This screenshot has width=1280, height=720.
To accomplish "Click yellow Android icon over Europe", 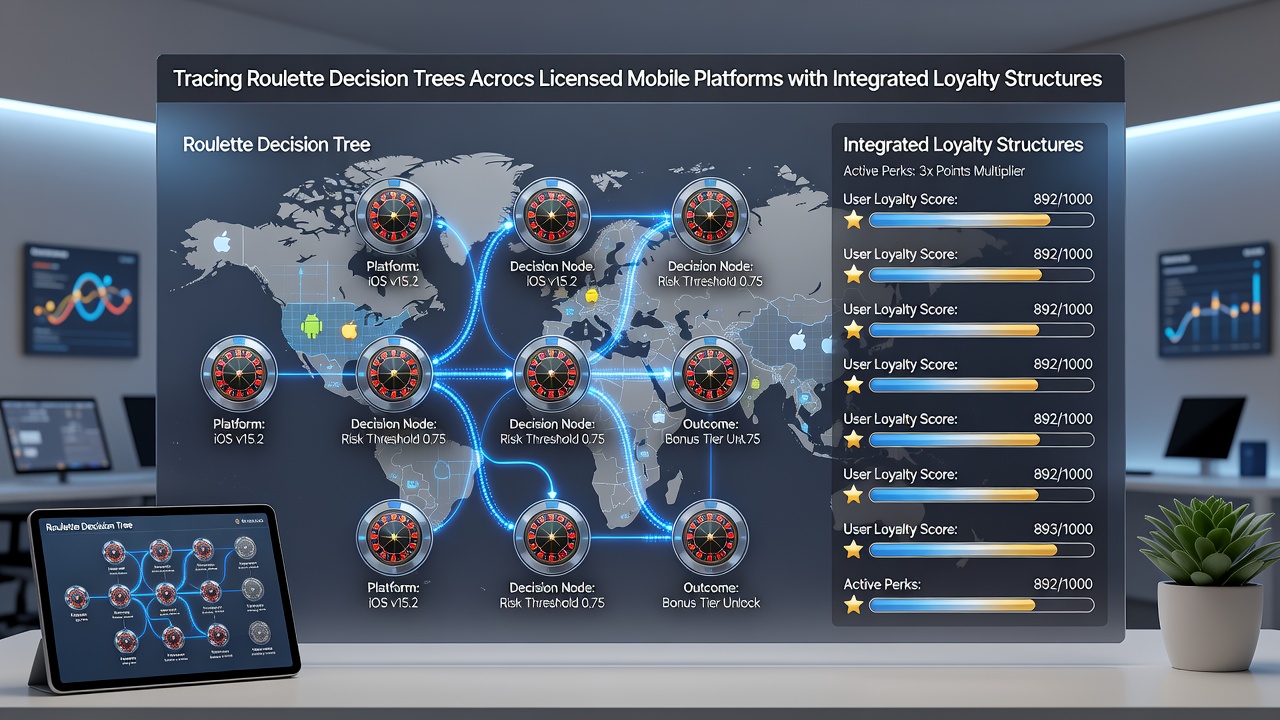I will (x=590, y=295).
